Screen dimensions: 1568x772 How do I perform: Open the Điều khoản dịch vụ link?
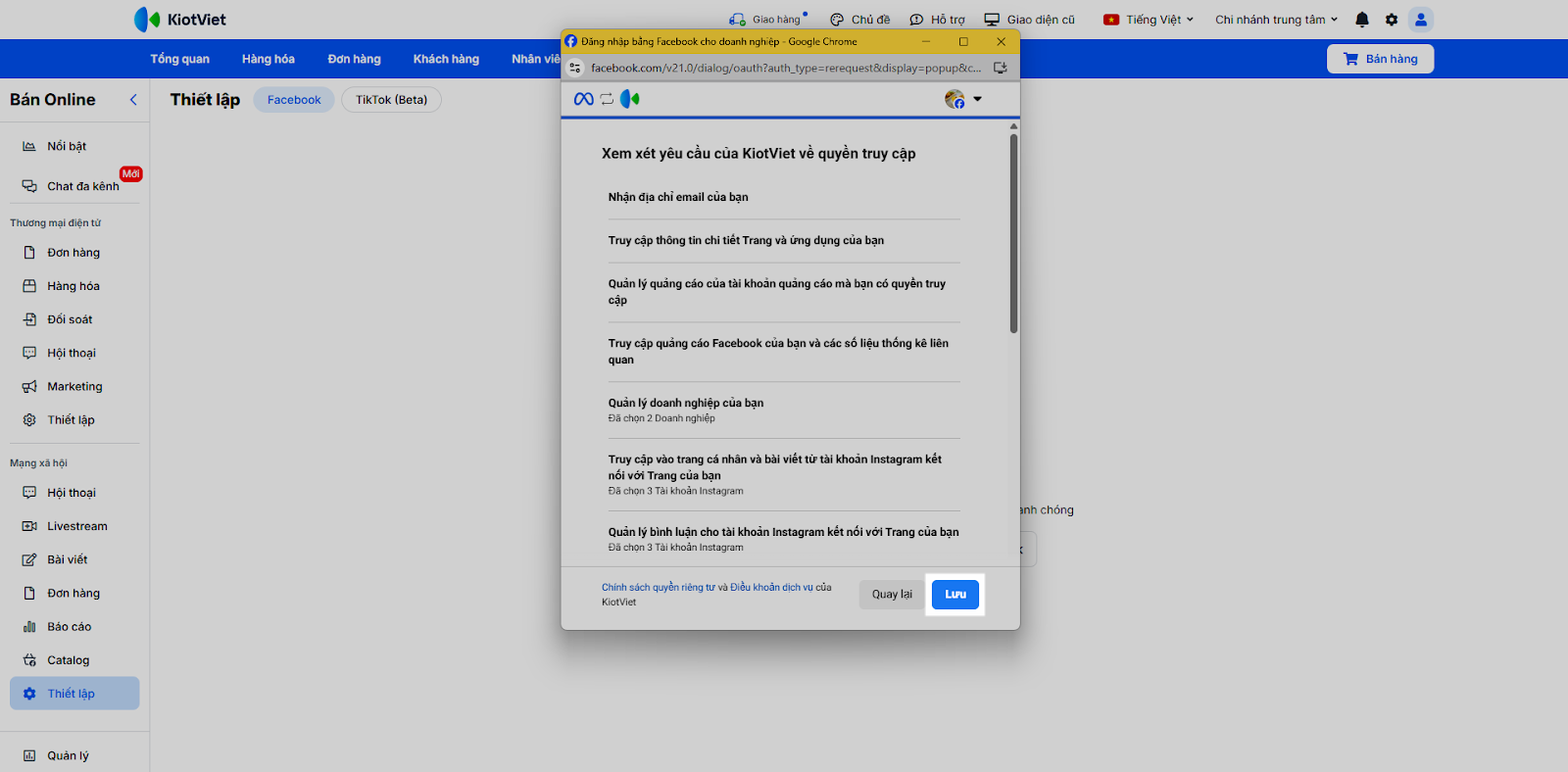(x=771, y=588)
